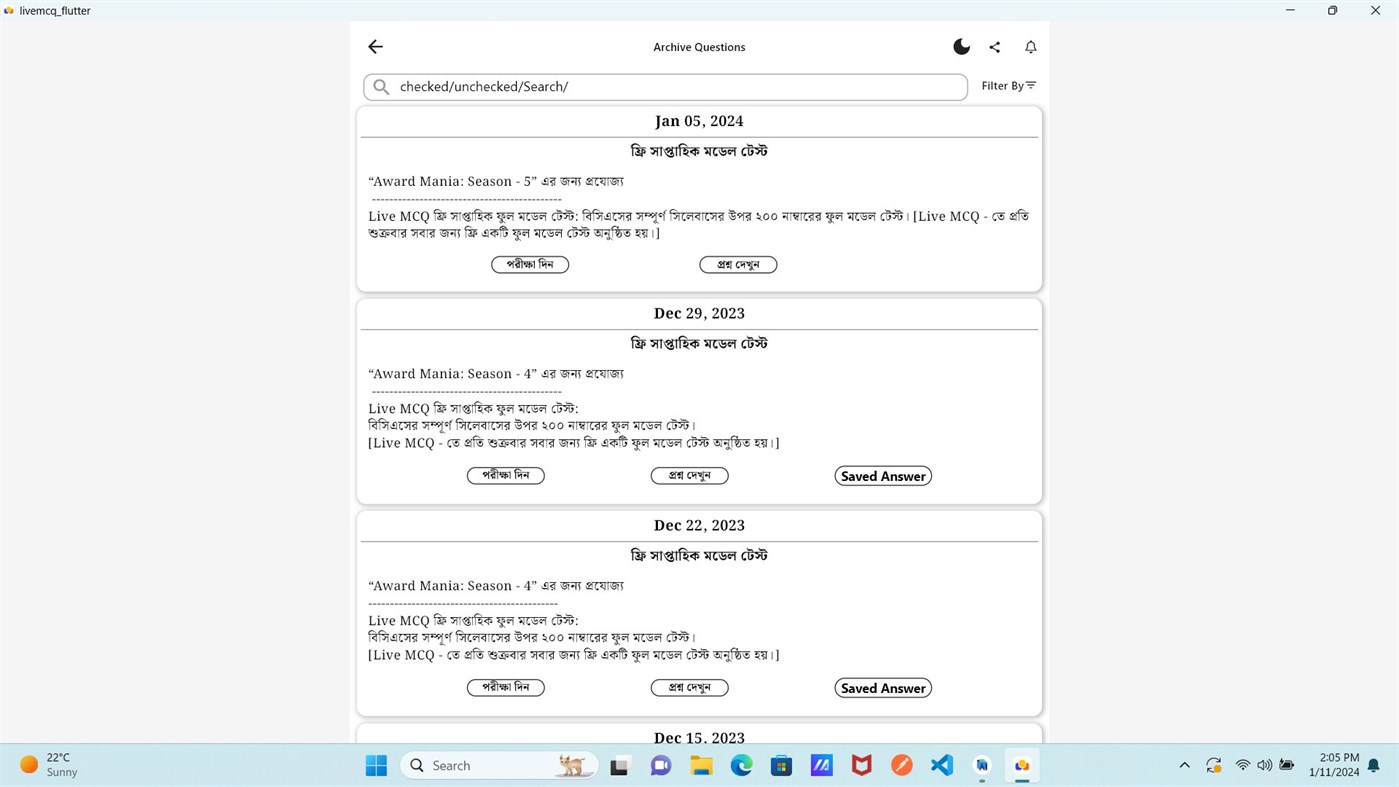Open Saved Answer for Dec 22, 2023
Screen dimensions: 1399x787
[x=882, y=687]
